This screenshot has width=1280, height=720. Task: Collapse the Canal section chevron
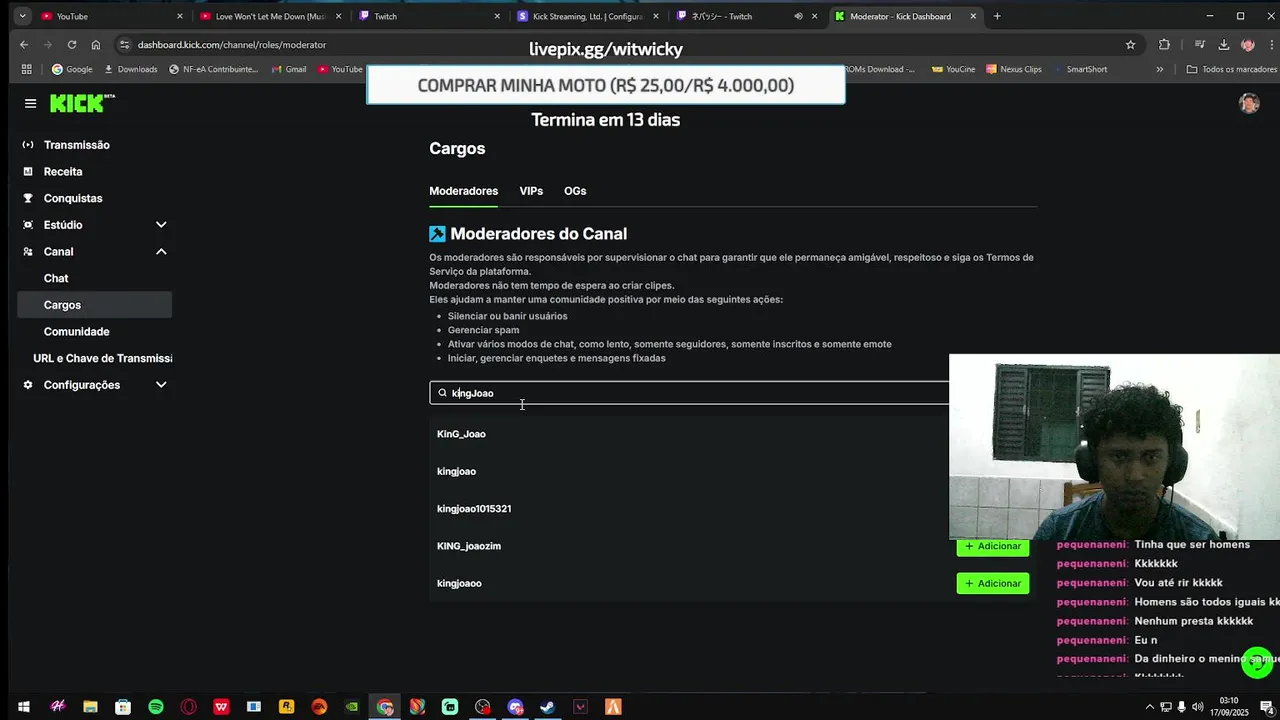161,252
